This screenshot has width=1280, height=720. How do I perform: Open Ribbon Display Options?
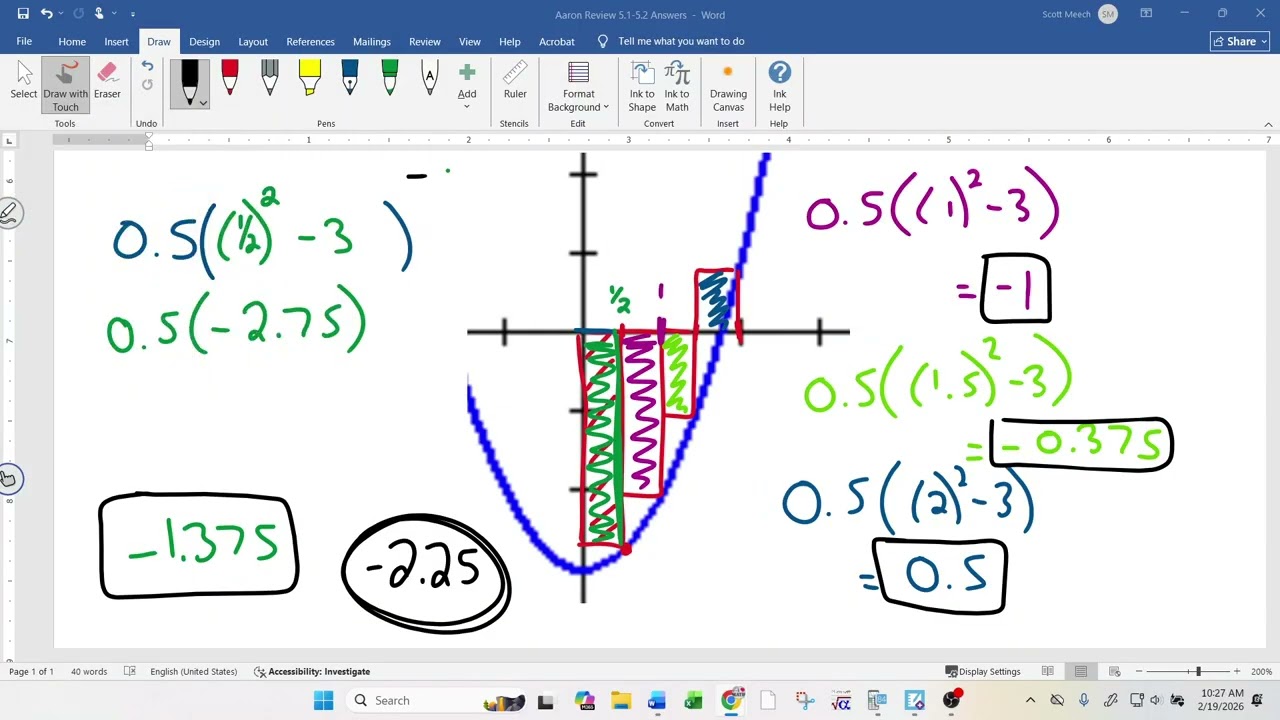pyautogui.click(x=1146, y=13)
